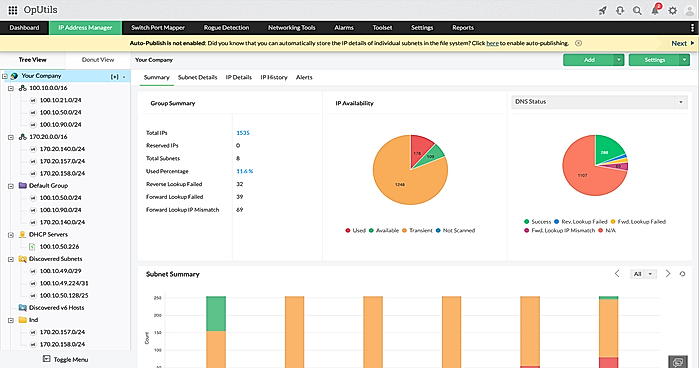Dismiss the auto-publish banner close icon
Screen dimensions: 699x368
pos(578,43)
